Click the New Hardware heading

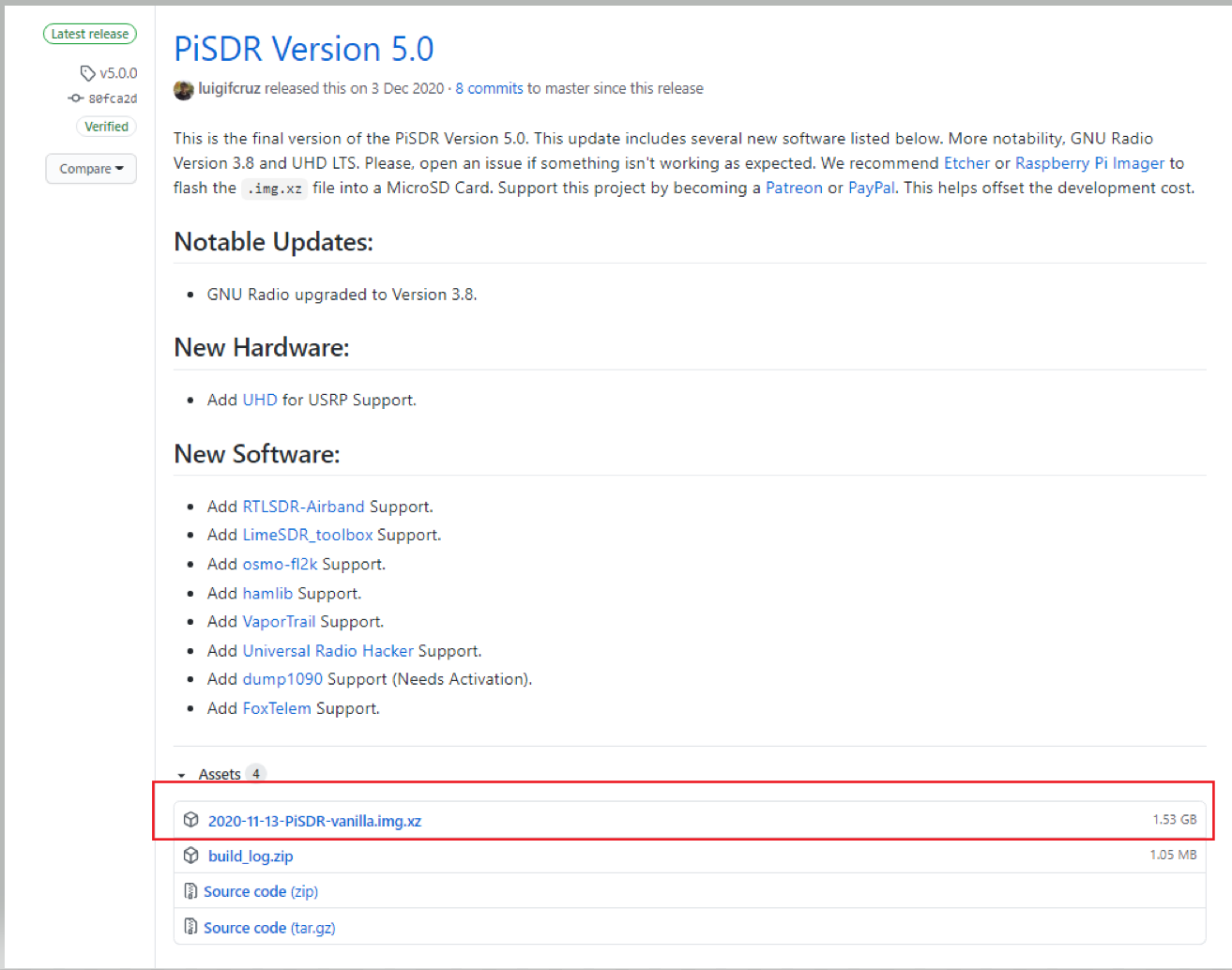[261, 348]
